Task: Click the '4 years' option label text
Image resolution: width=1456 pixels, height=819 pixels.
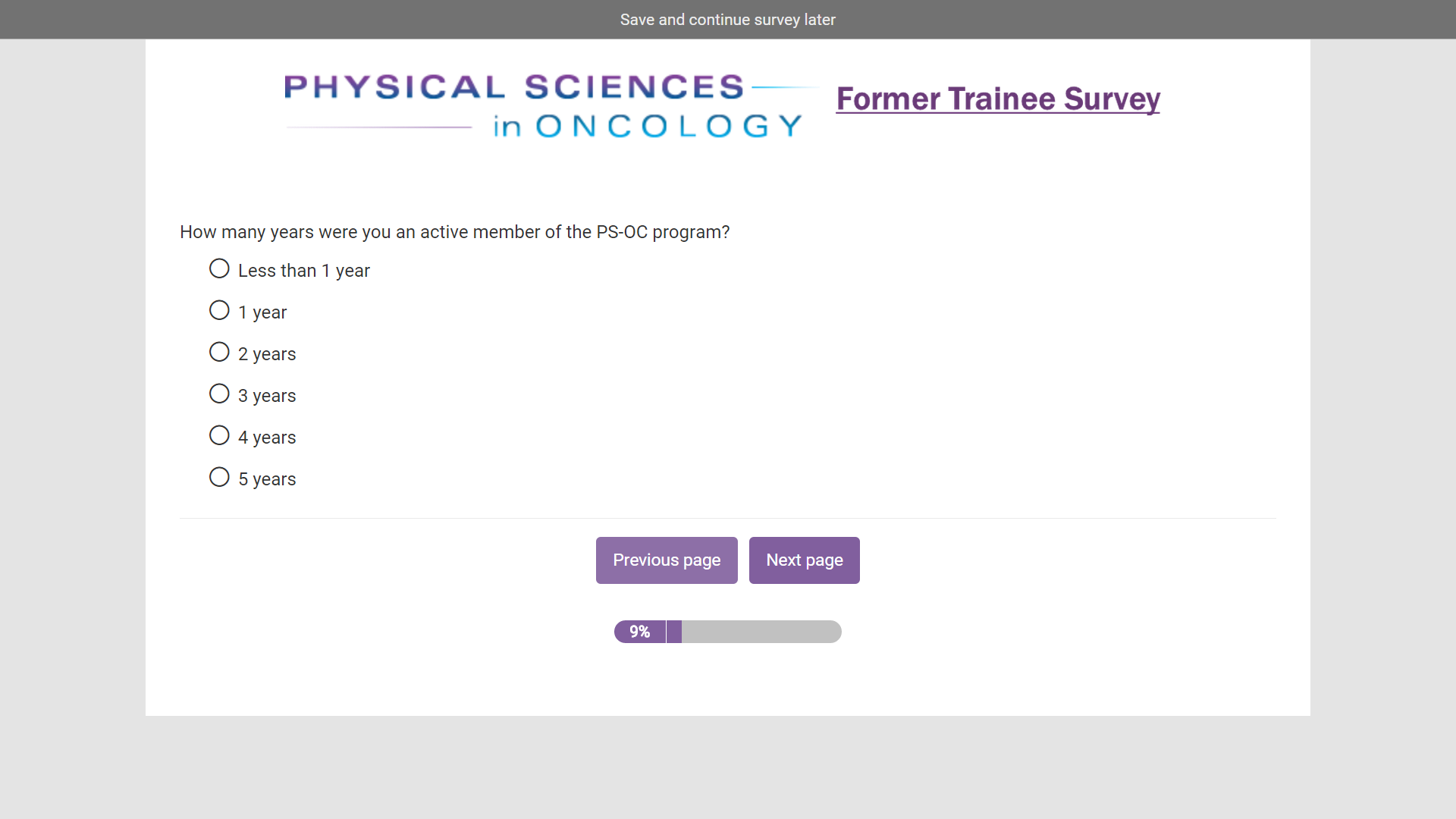Action: pos(267,438)
